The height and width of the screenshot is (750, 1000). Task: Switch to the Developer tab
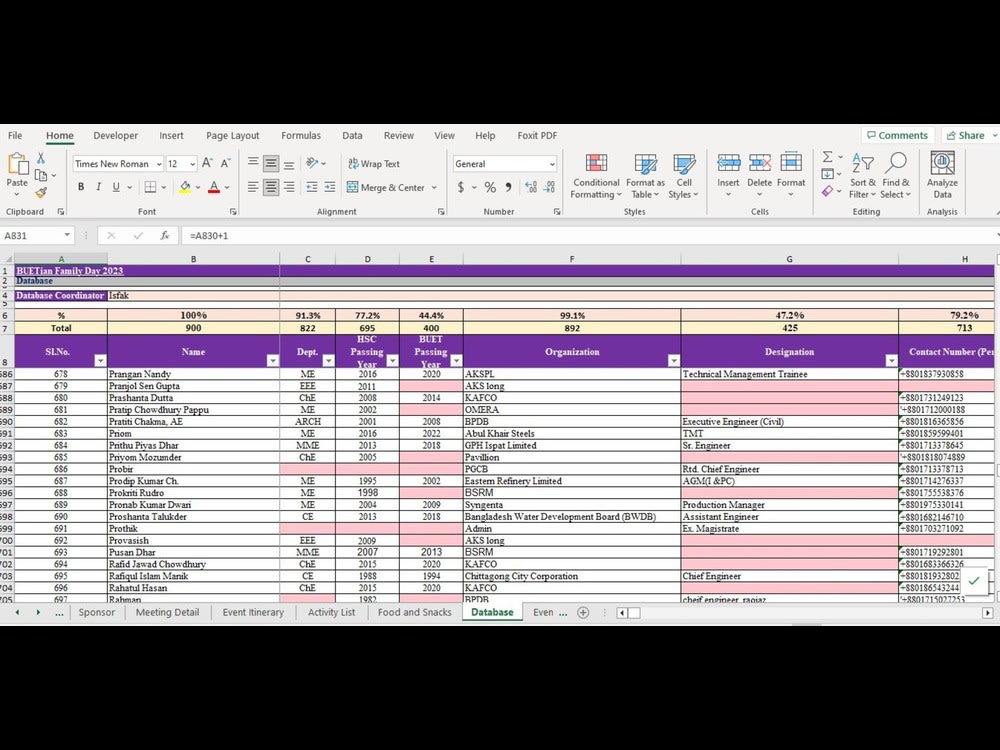tap(115, 135)
